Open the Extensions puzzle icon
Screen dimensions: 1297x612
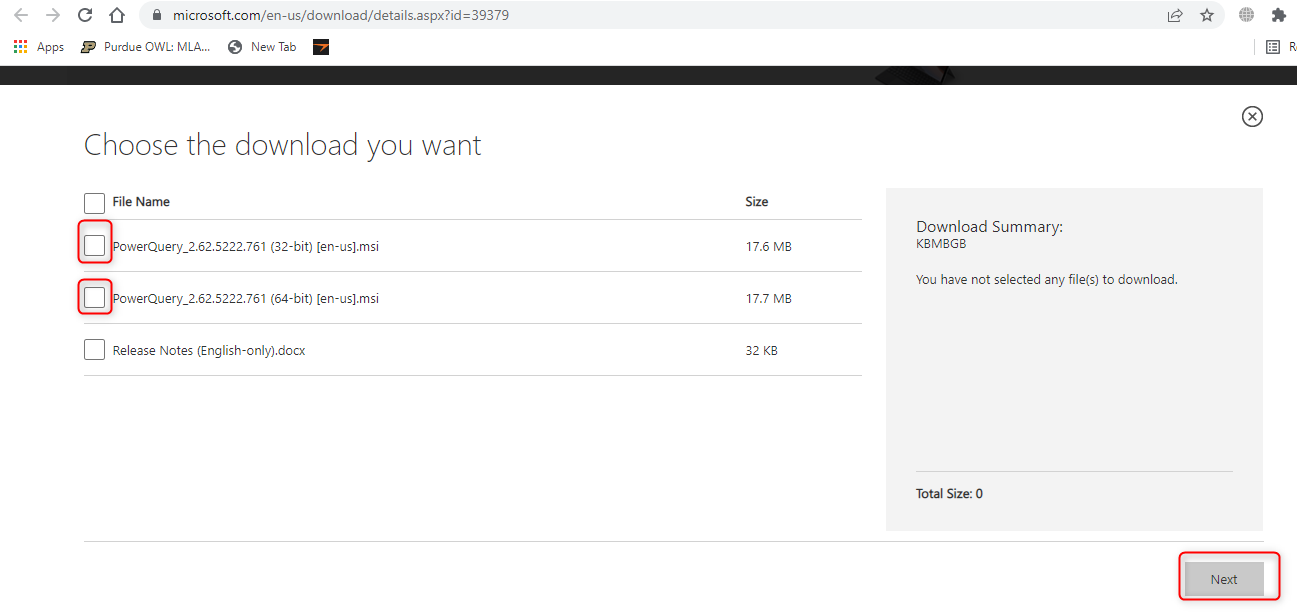tap(1278, 16)
